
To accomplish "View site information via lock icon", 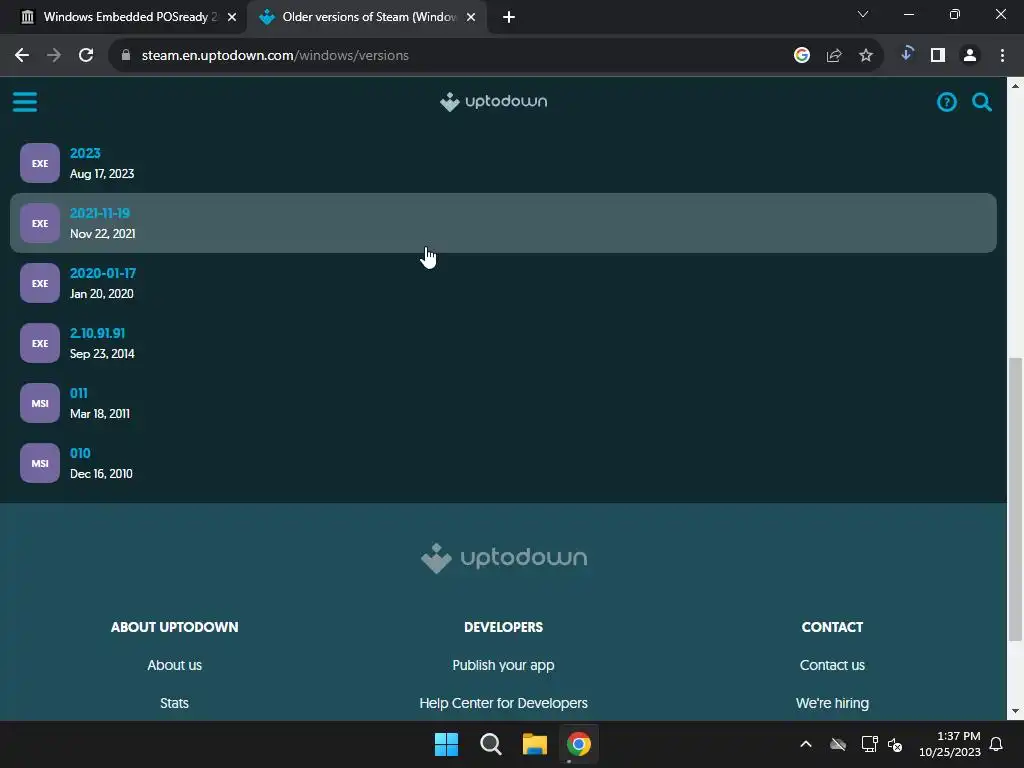I will tap(126, 56).
